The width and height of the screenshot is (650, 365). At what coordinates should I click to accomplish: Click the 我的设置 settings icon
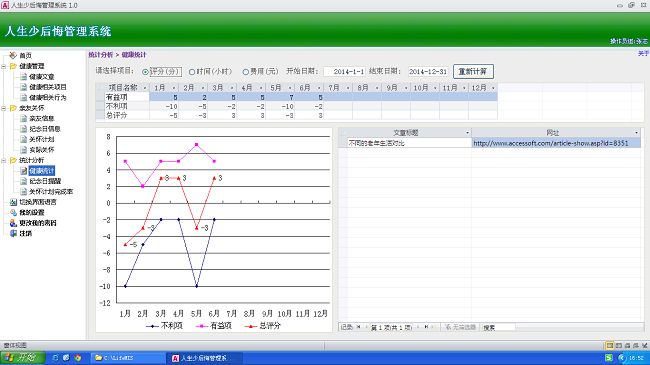13,212
